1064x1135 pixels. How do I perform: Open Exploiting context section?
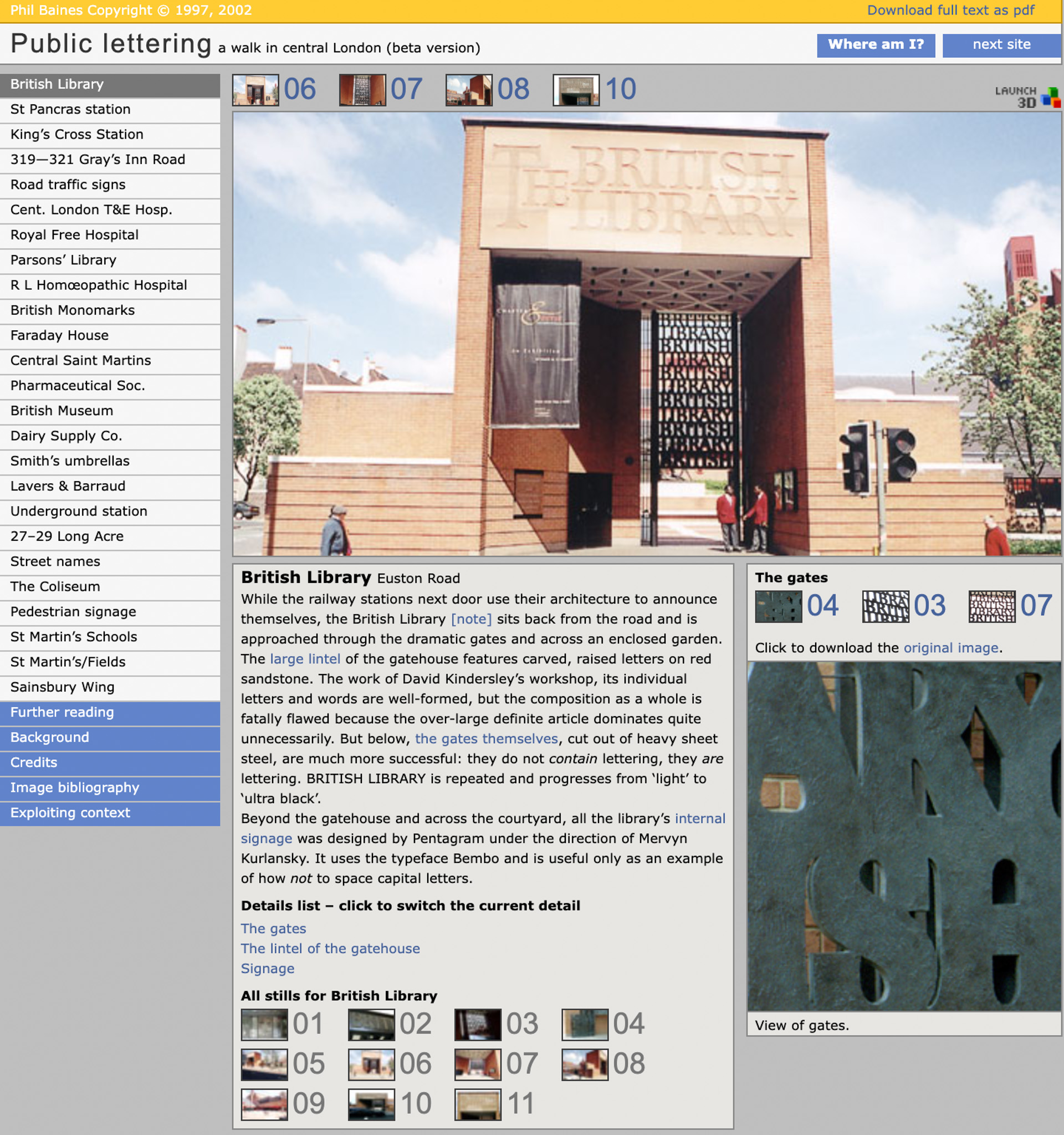(x=110, y=813)
